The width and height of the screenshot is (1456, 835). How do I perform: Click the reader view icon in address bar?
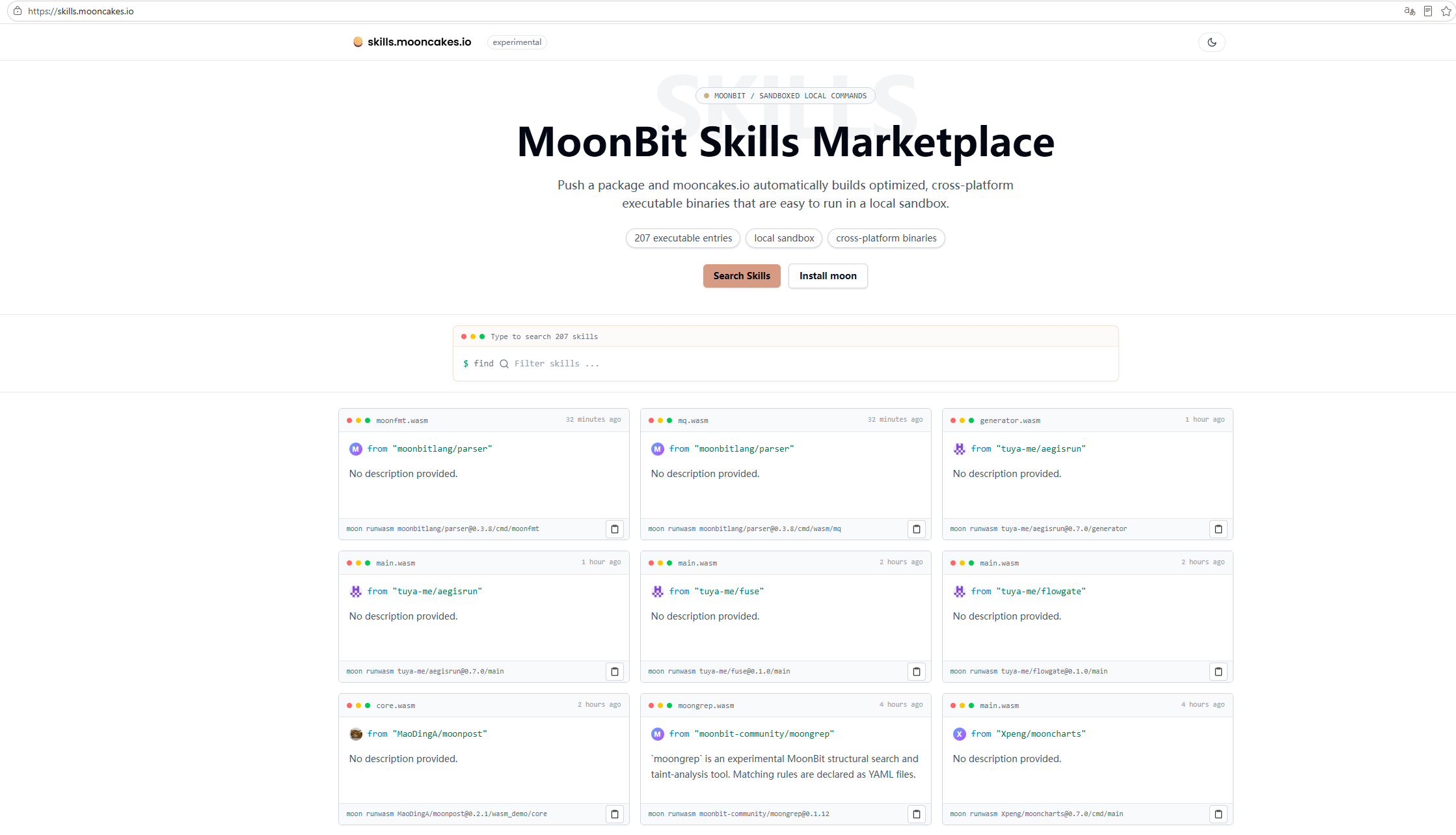1427,11
